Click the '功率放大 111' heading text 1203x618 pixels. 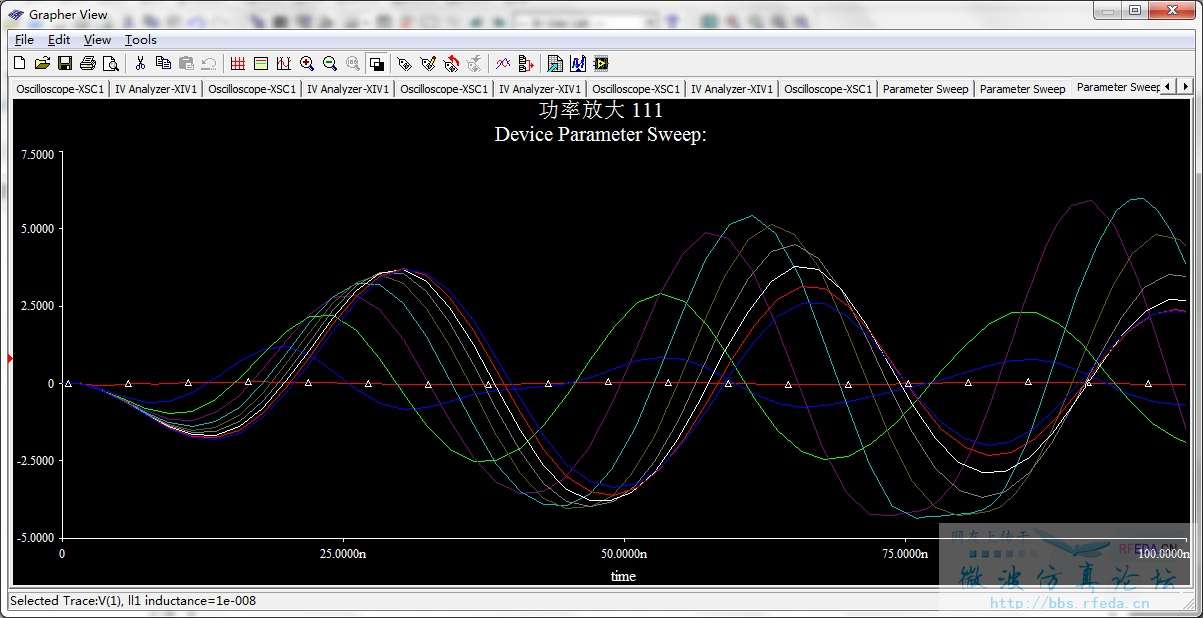click(600, 110)
